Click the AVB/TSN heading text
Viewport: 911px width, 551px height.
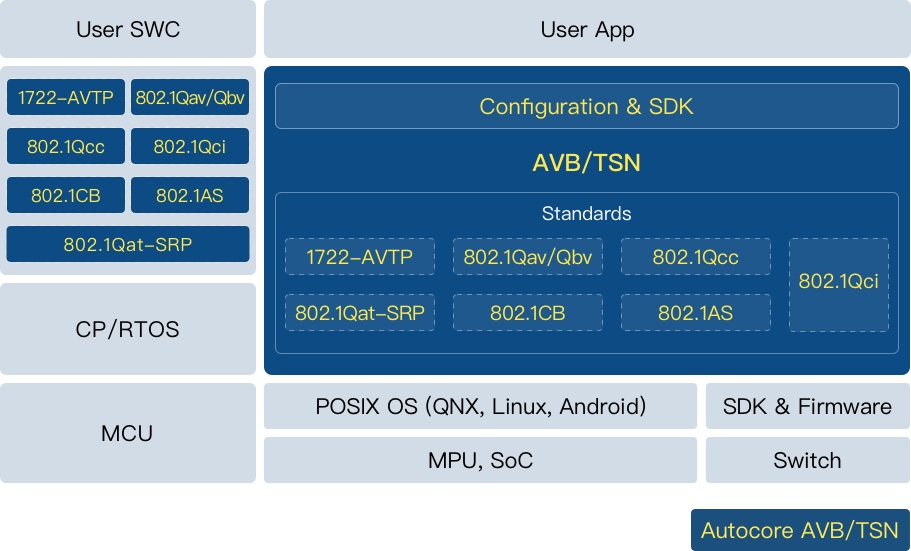(586, 163)
